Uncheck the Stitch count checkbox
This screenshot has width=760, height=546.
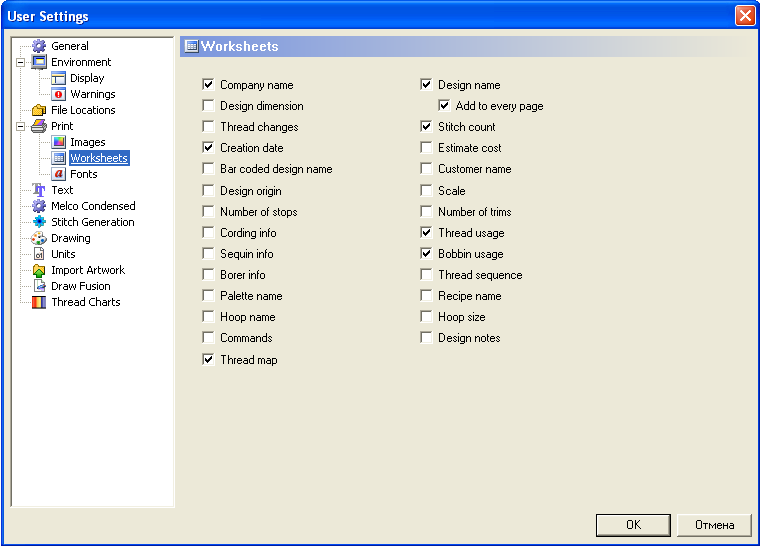click(426, 127)
